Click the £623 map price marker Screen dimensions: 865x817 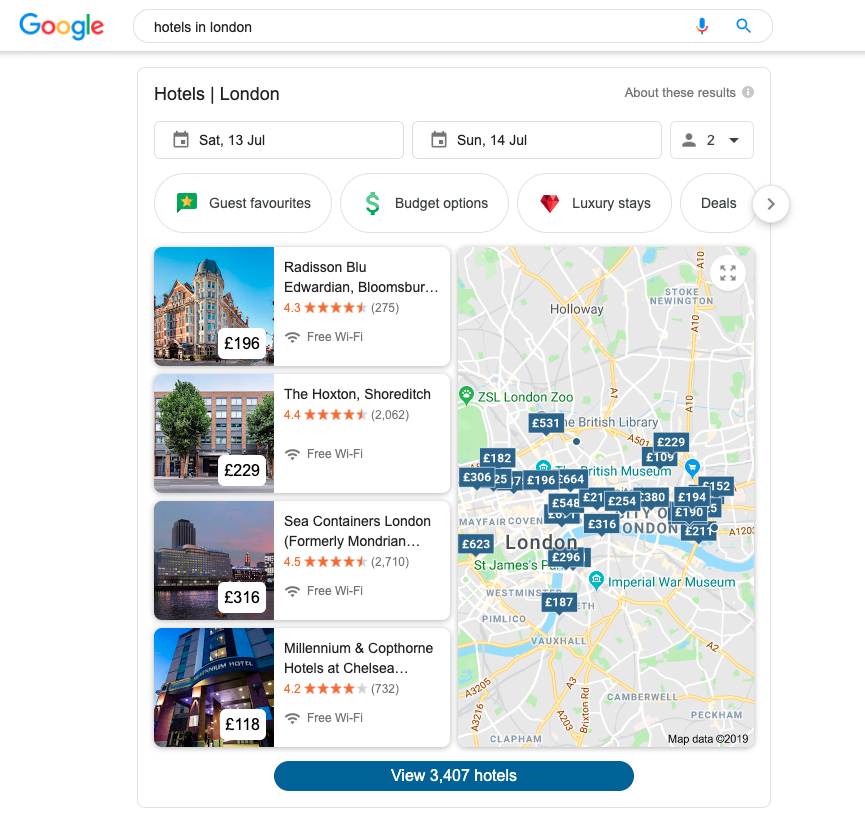[x=476, y=544]
